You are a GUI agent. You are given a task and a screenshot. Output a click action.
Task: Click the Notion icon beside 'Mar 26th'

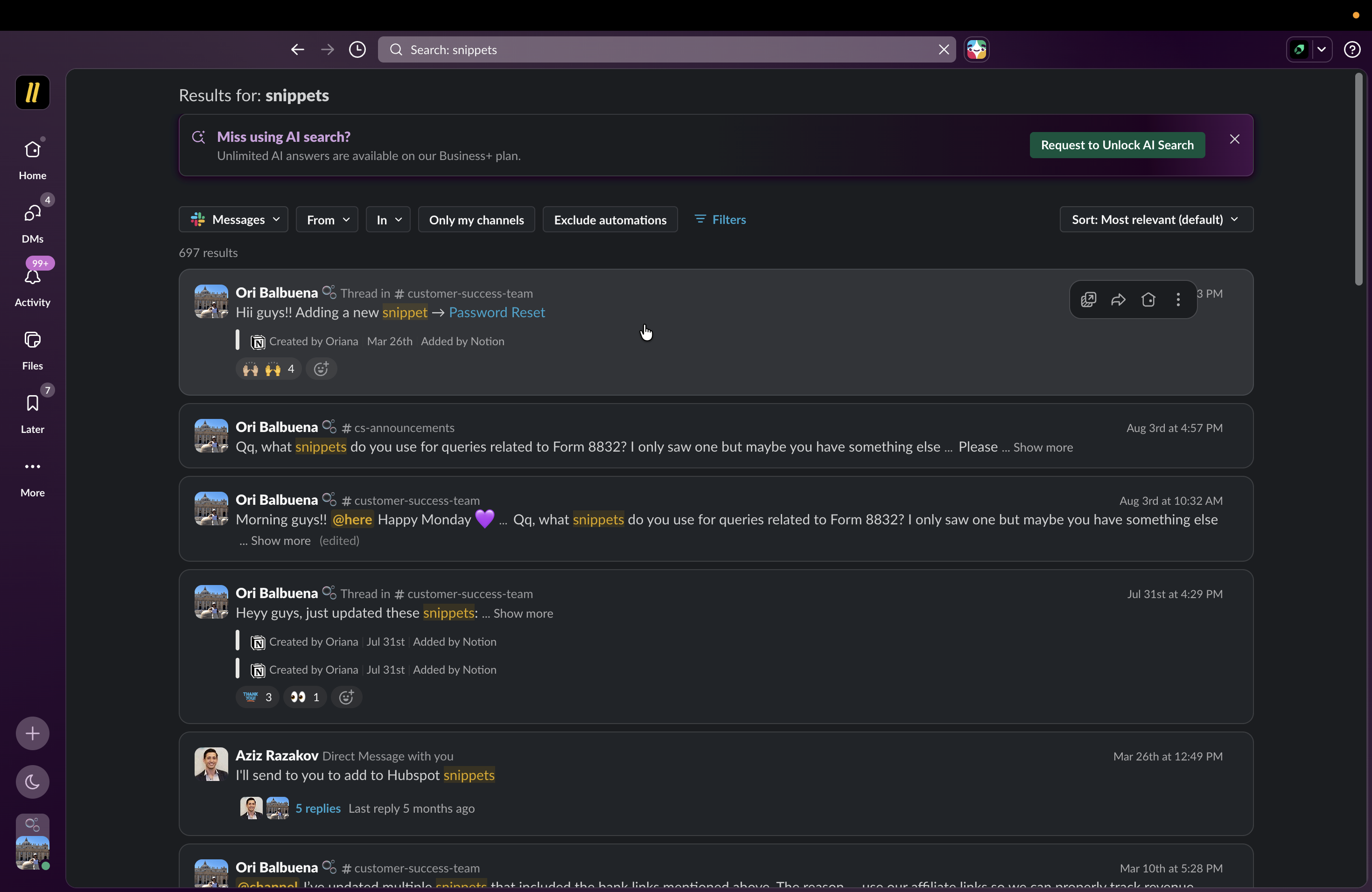pos(258,342)
